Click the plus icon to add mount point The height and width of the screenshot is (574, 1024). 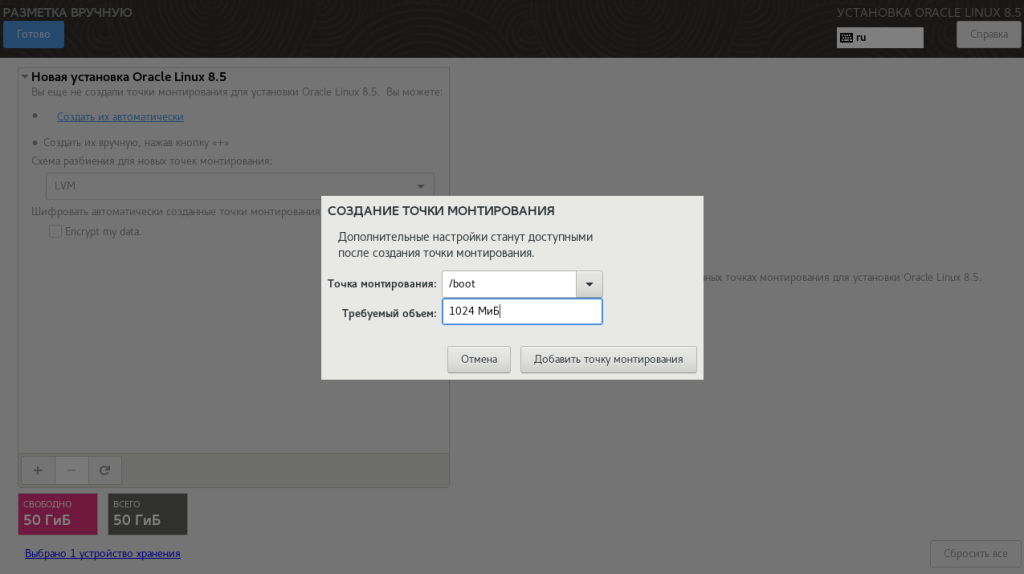pos(38,470)
